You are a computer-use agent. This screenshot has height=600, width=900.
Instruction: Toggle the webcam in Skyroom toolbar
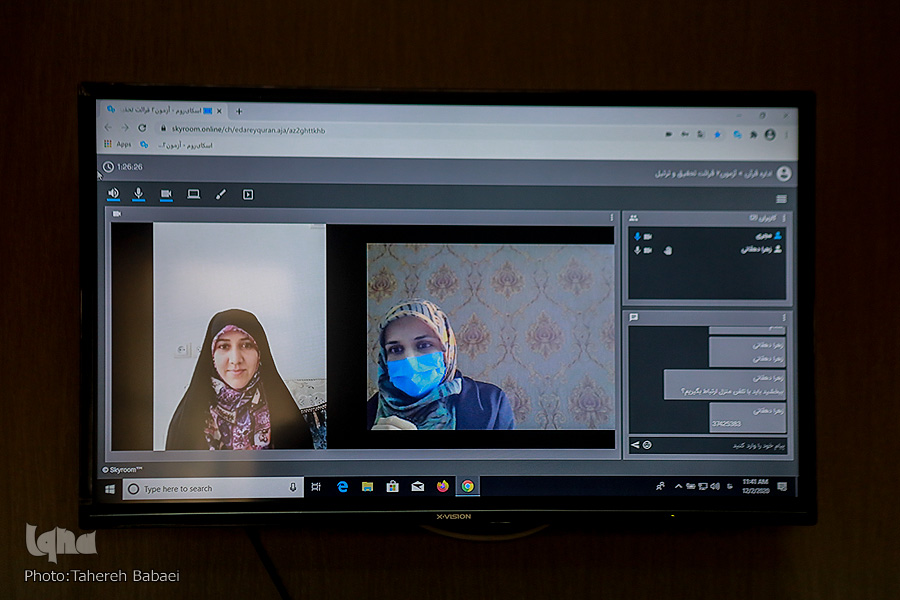pyautogui.click(x=166, y=194)
